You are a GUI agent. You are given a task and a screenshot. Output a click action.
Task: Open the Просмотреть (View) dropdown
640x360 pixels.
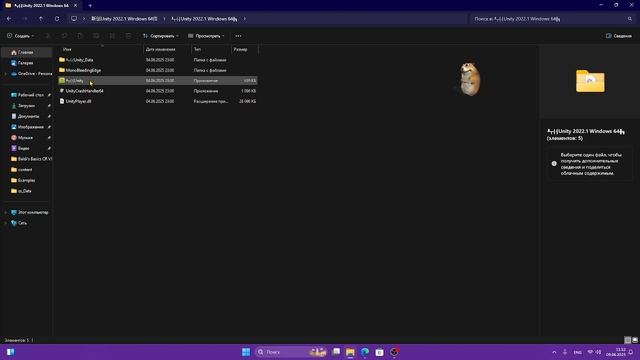click(206, 36)
